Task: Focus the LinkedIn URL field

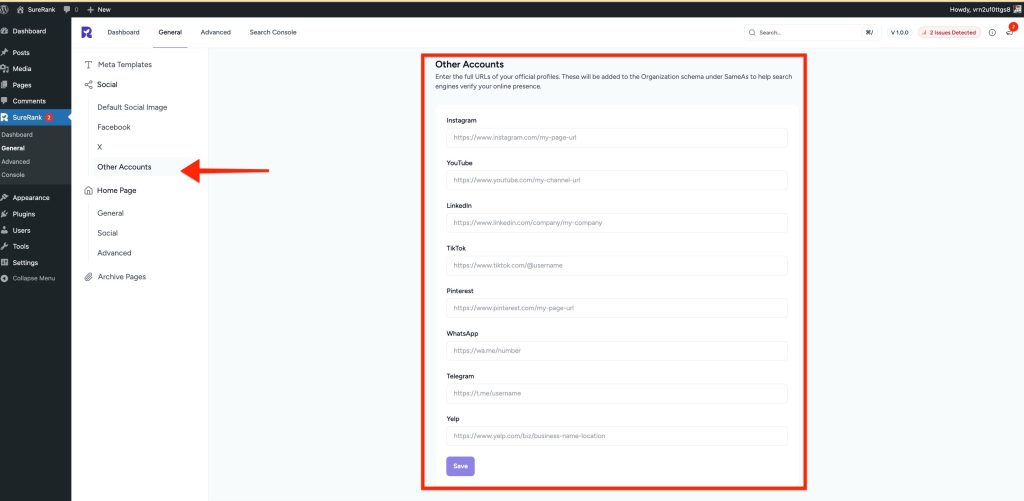Action: 616,223
